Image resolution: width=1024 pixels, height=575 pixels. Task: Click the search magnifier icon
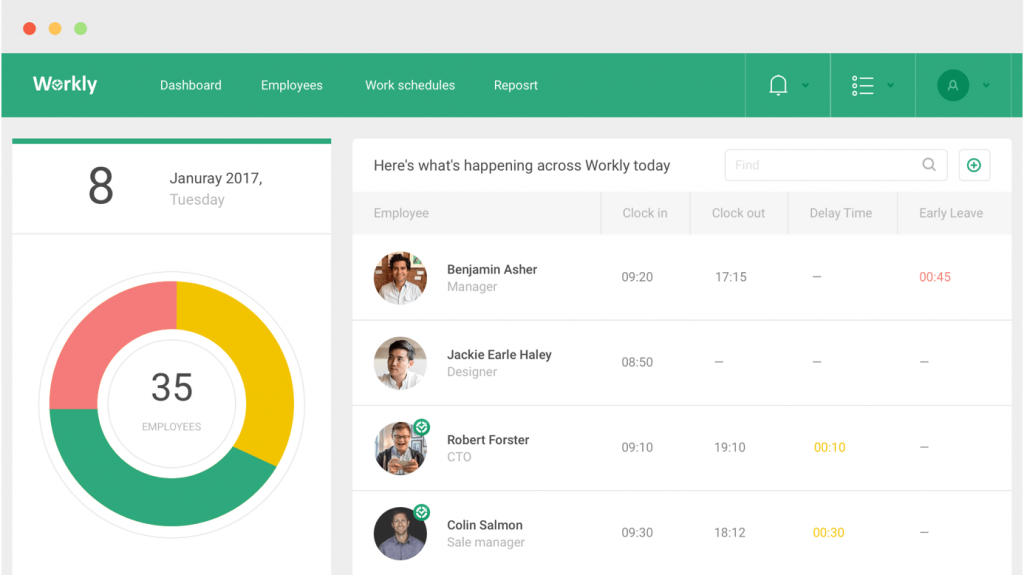(929, 165)
